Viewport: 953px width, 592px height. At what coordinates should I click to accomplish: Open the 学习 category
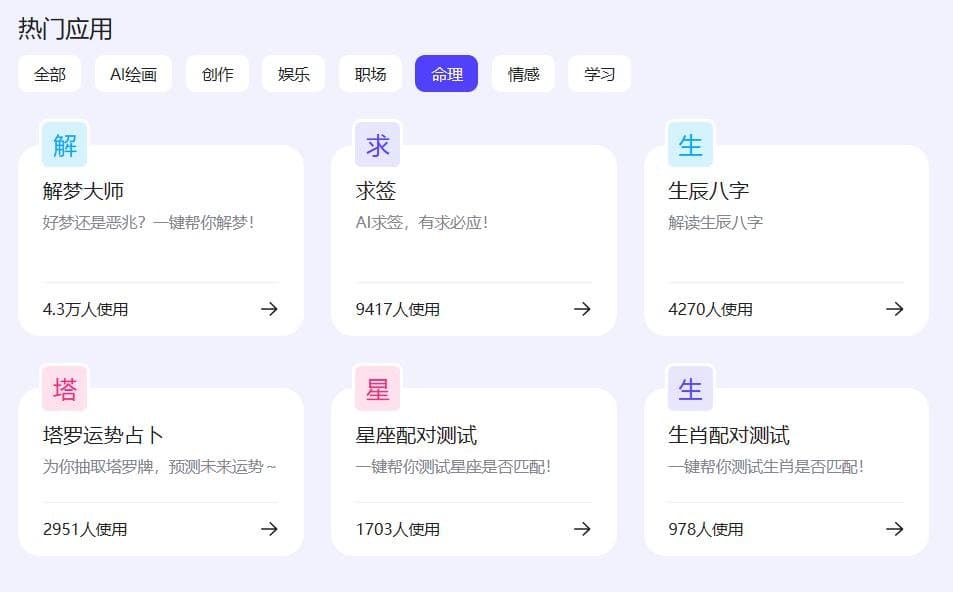(x=599, y=73)
